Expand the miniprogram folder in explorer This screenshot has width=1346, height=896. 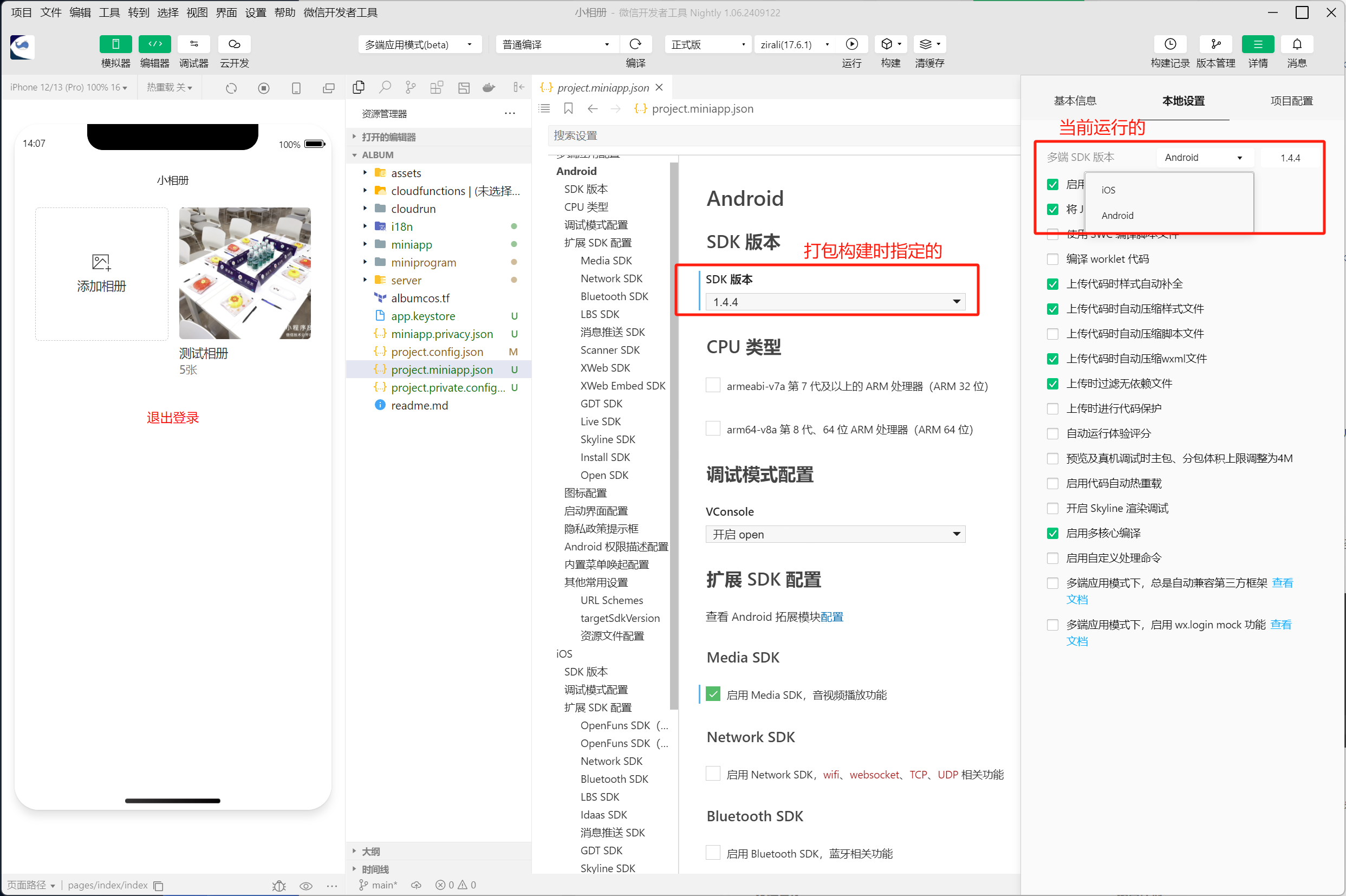click(424, 262)
